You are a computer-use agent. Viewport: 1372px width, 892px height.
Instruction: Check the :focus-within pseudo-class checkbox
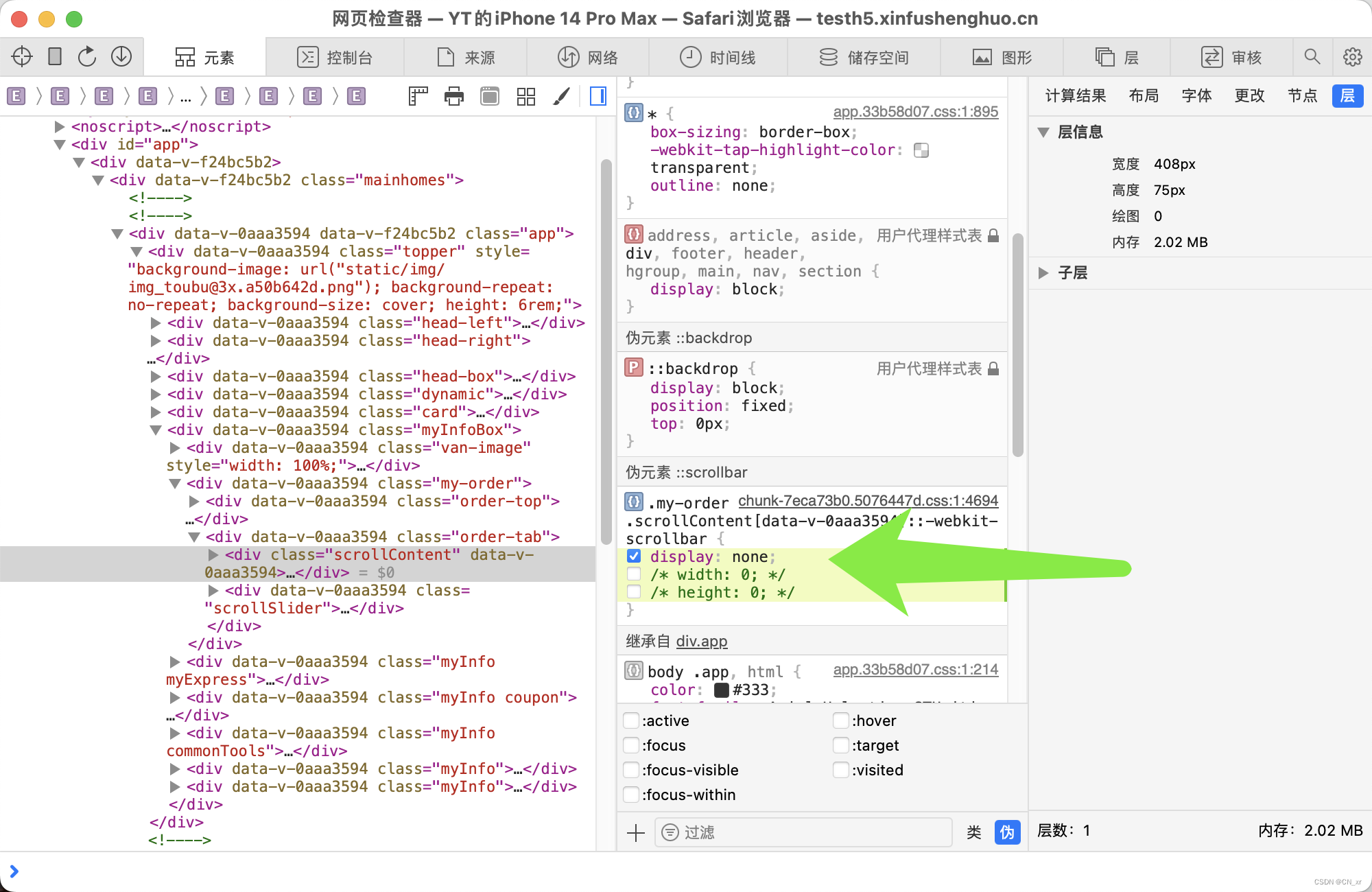click(631, 795)
